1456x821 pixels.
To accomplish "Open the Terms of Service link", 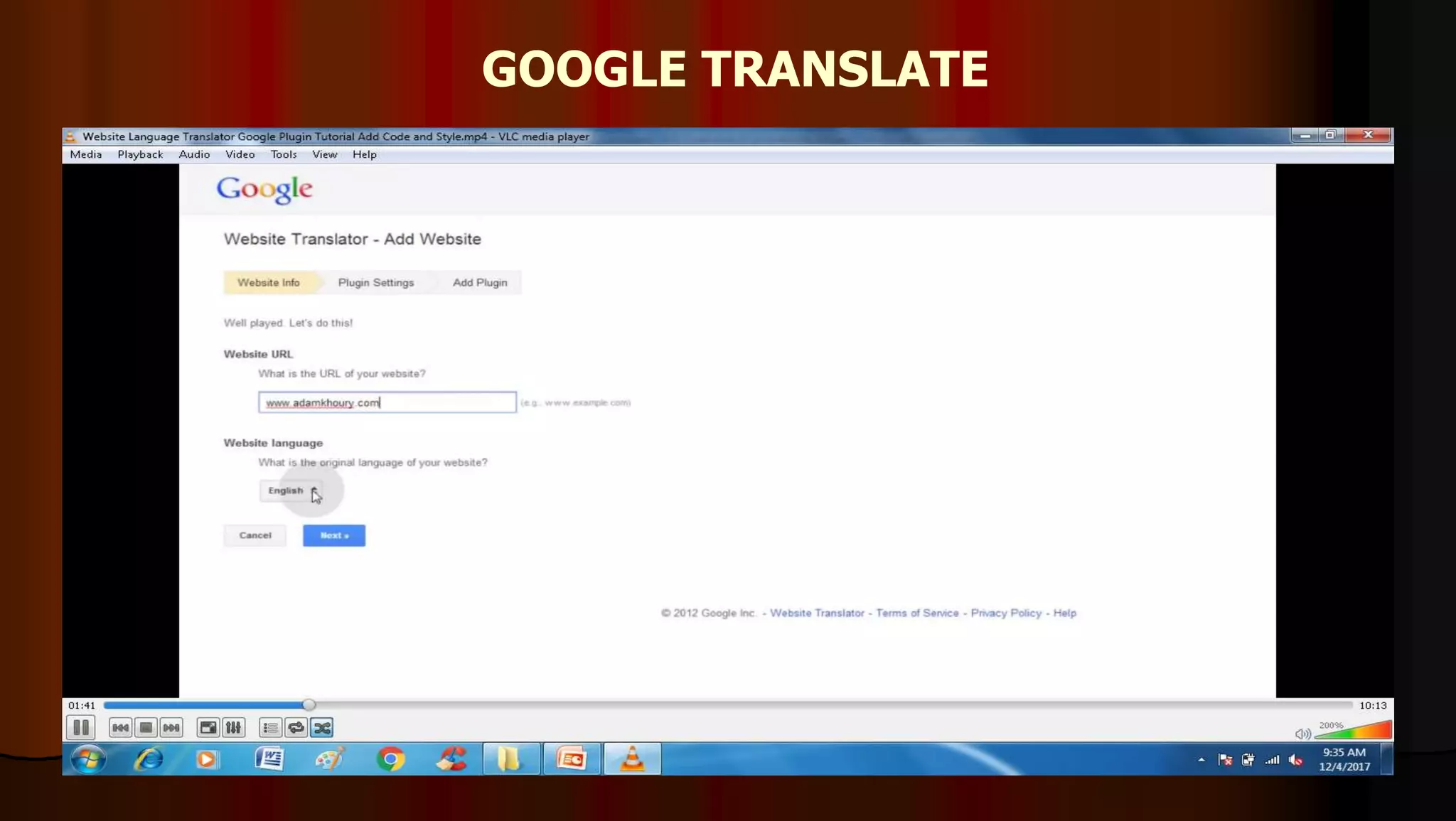I will (917, 613).
